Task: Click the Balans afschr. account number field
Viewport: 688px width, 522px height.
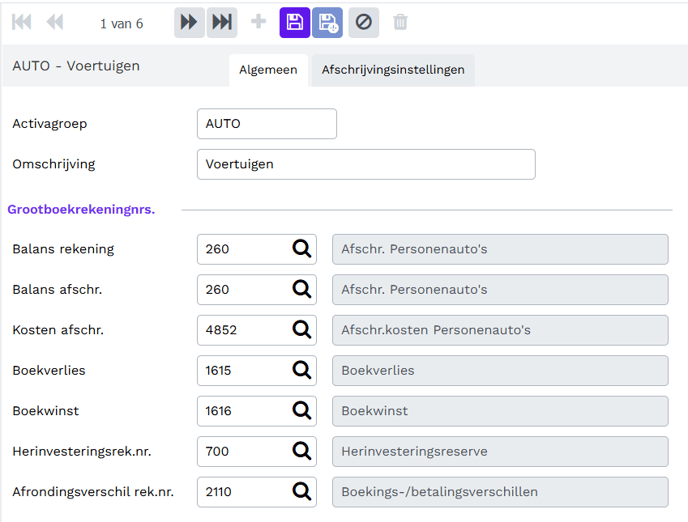Action: pos(243,290)
